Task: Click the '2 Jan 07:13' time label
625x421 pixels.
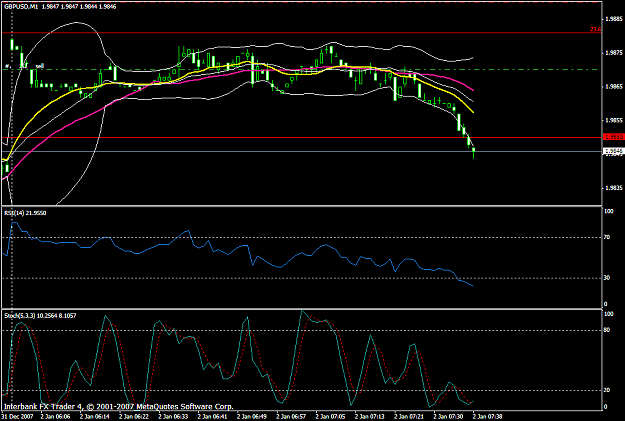Action: click(370, 417)
